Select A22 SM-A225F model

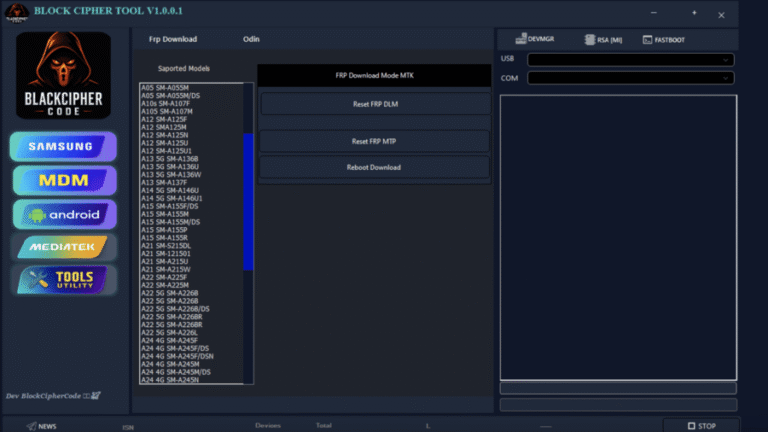164,277
